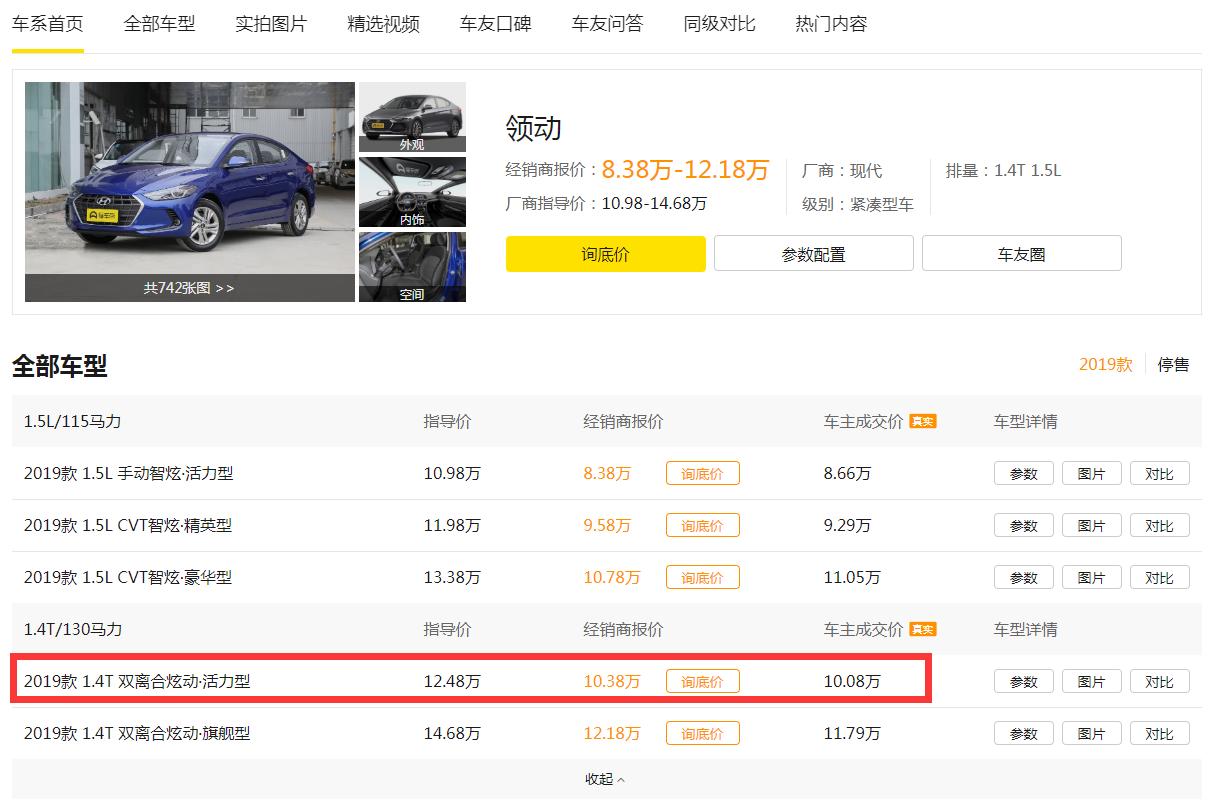View the 空间 space photo thumbnail
Viewport: 1217px width, 812px height.
pyautogui.click(x=412, y=266)
